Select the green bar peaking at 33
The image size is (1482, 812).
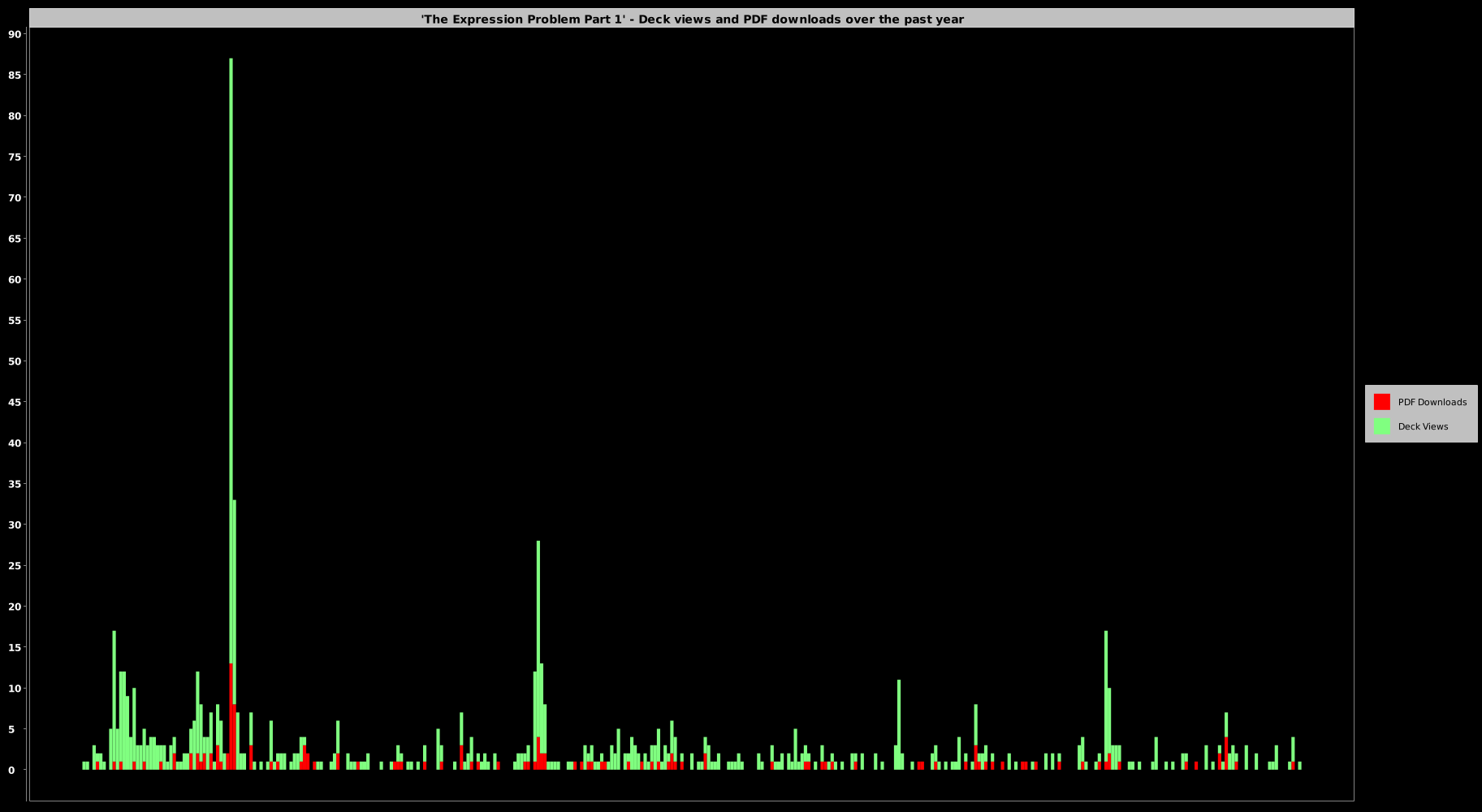coord(234,602)
